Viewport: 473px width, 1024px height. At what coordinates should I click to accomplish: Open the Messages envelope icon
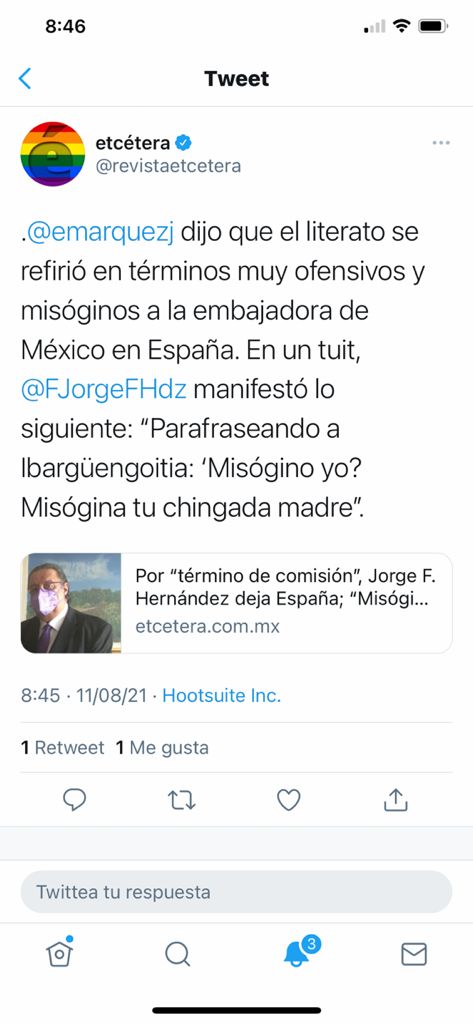coord(414,954)
